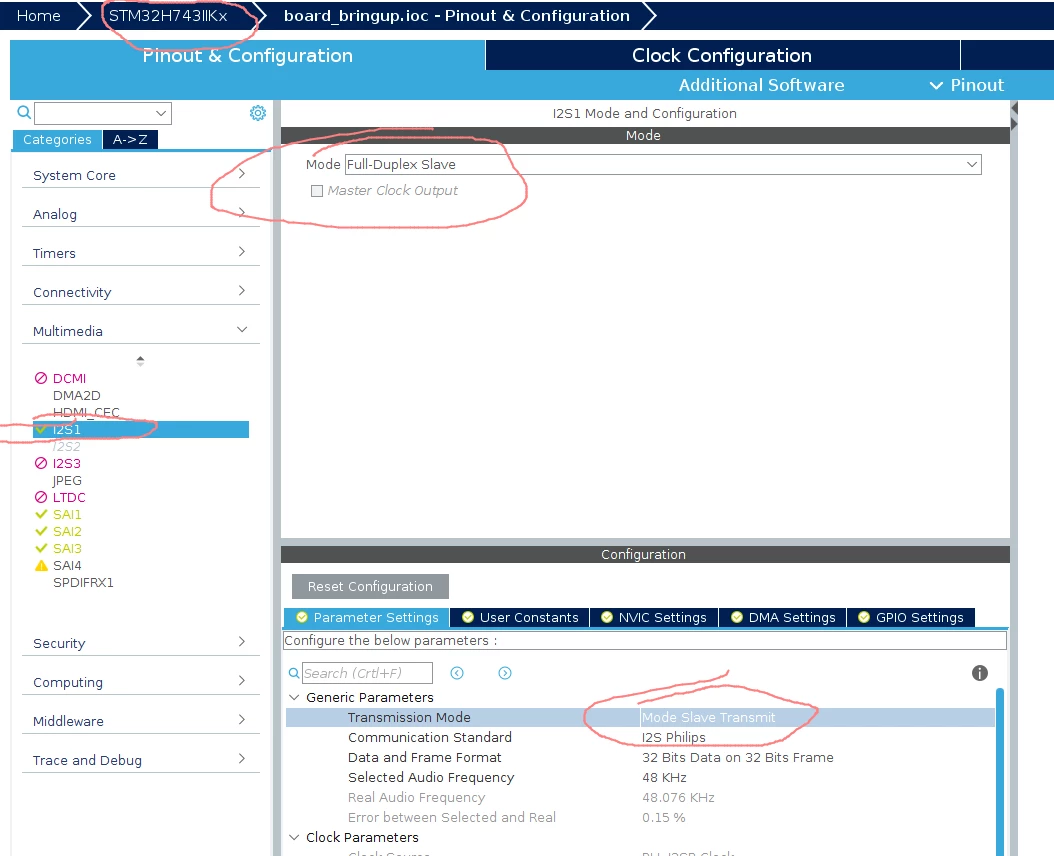The image size is (1054, 856).
Task: Open the Parameter Settings tab
Action: (367, 617)
